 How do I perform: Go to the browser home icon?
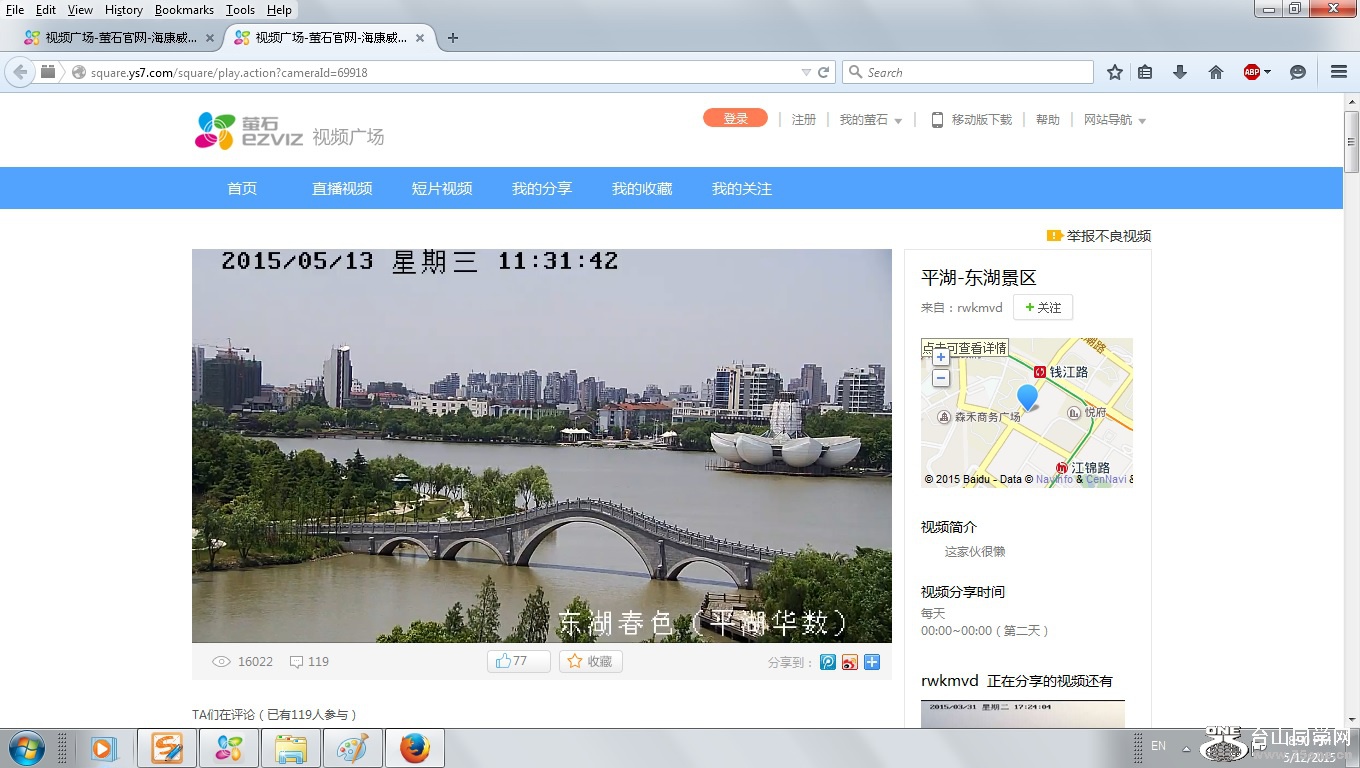[1216, 72]
